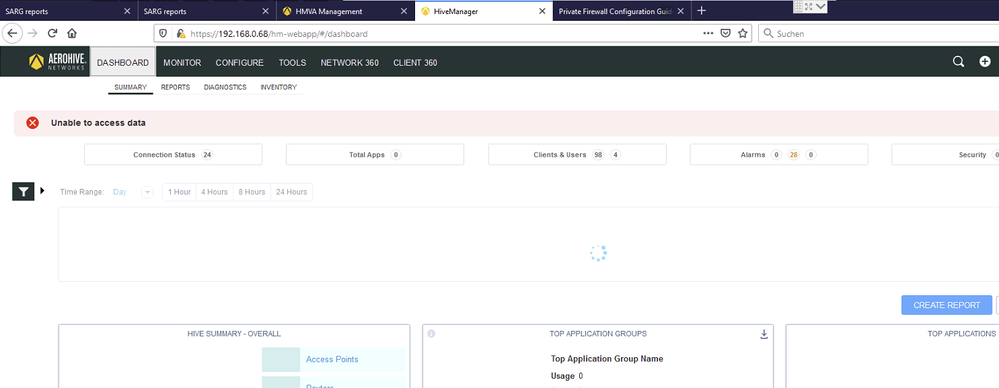
Task: Select the Summary sub-tab
Action: (x=131, y=87)
